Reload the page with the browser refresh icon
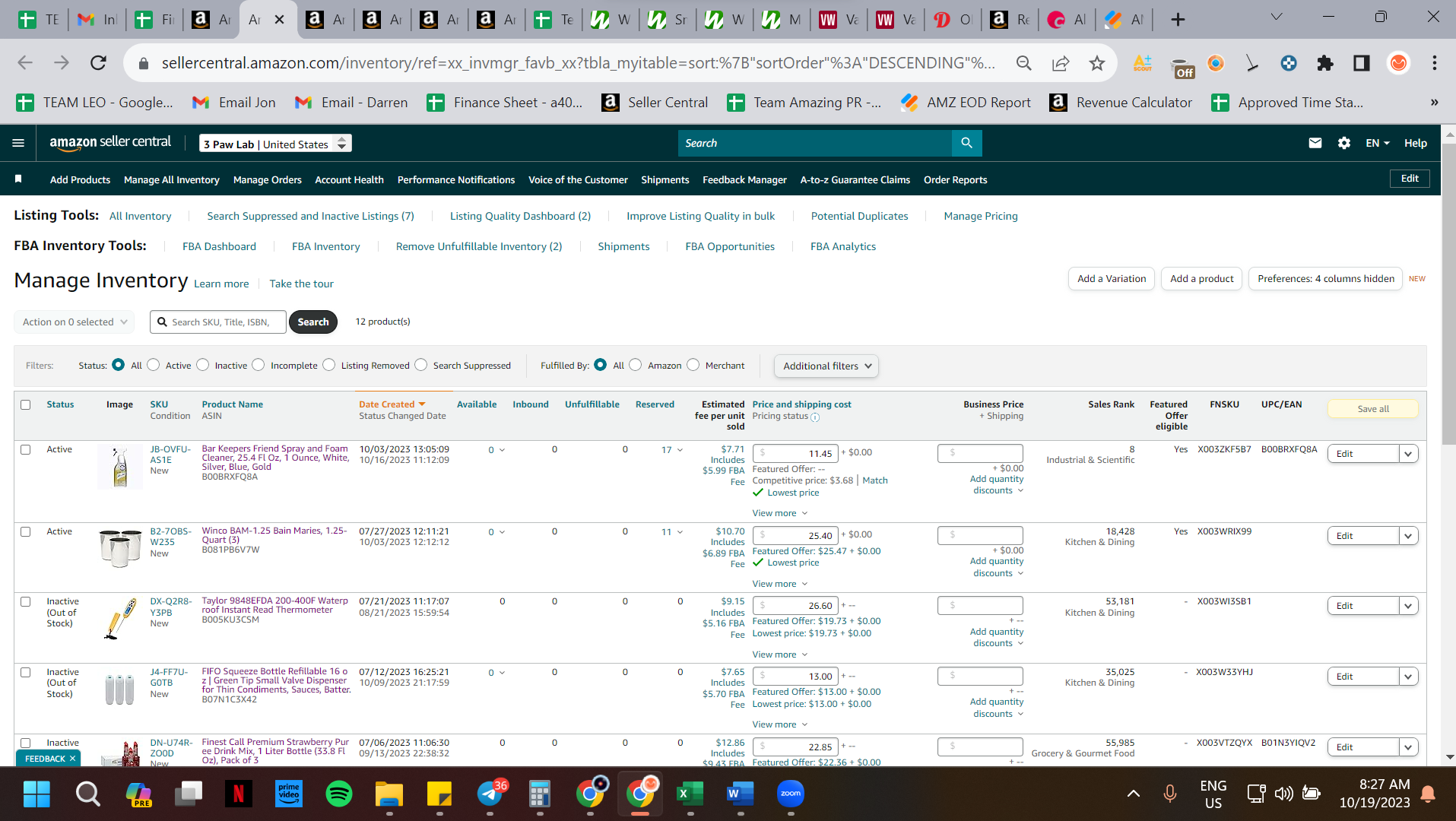The width and height of the screenshot is (1456, 821). tap(98, 63)
